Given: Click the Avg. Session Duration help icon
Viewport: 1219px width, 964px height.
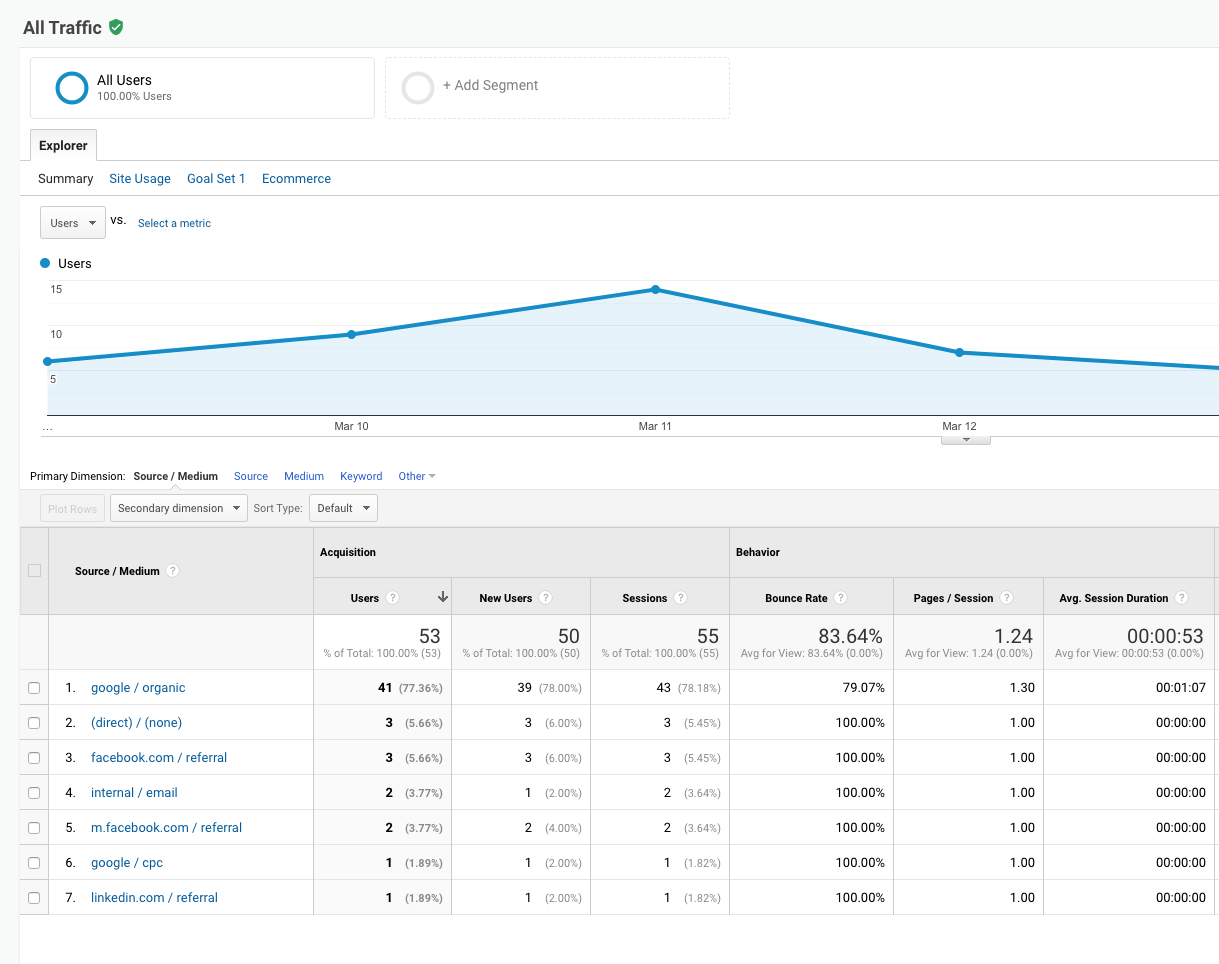Looking at the screenshot, I should [x=1181, y=597].
